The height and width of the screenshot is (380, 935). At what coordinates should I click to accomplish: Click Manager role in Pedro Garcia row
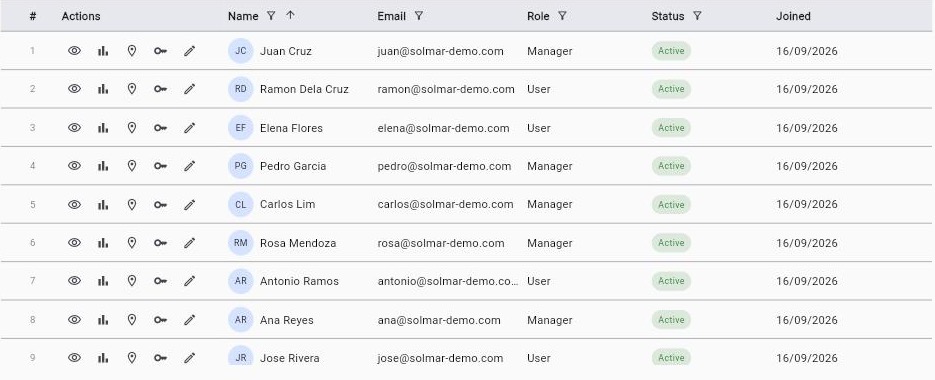pyautogui.click(x=550, y=166)
